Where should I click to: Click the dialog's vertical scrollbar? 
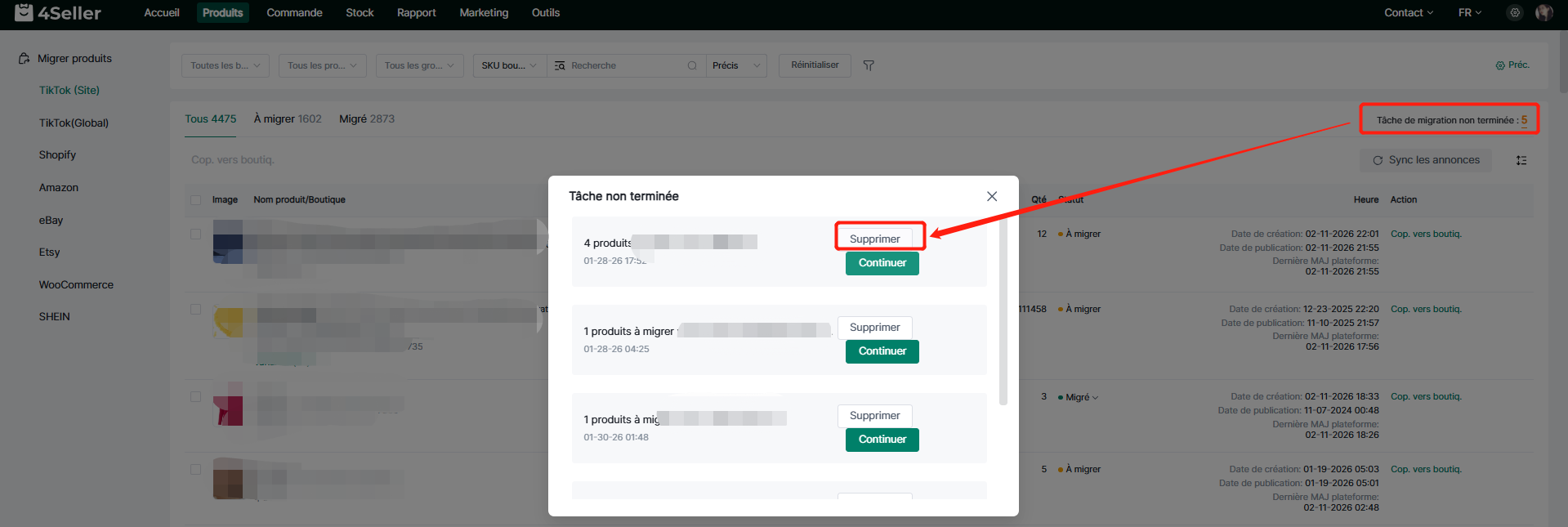tap(1003, 310)
